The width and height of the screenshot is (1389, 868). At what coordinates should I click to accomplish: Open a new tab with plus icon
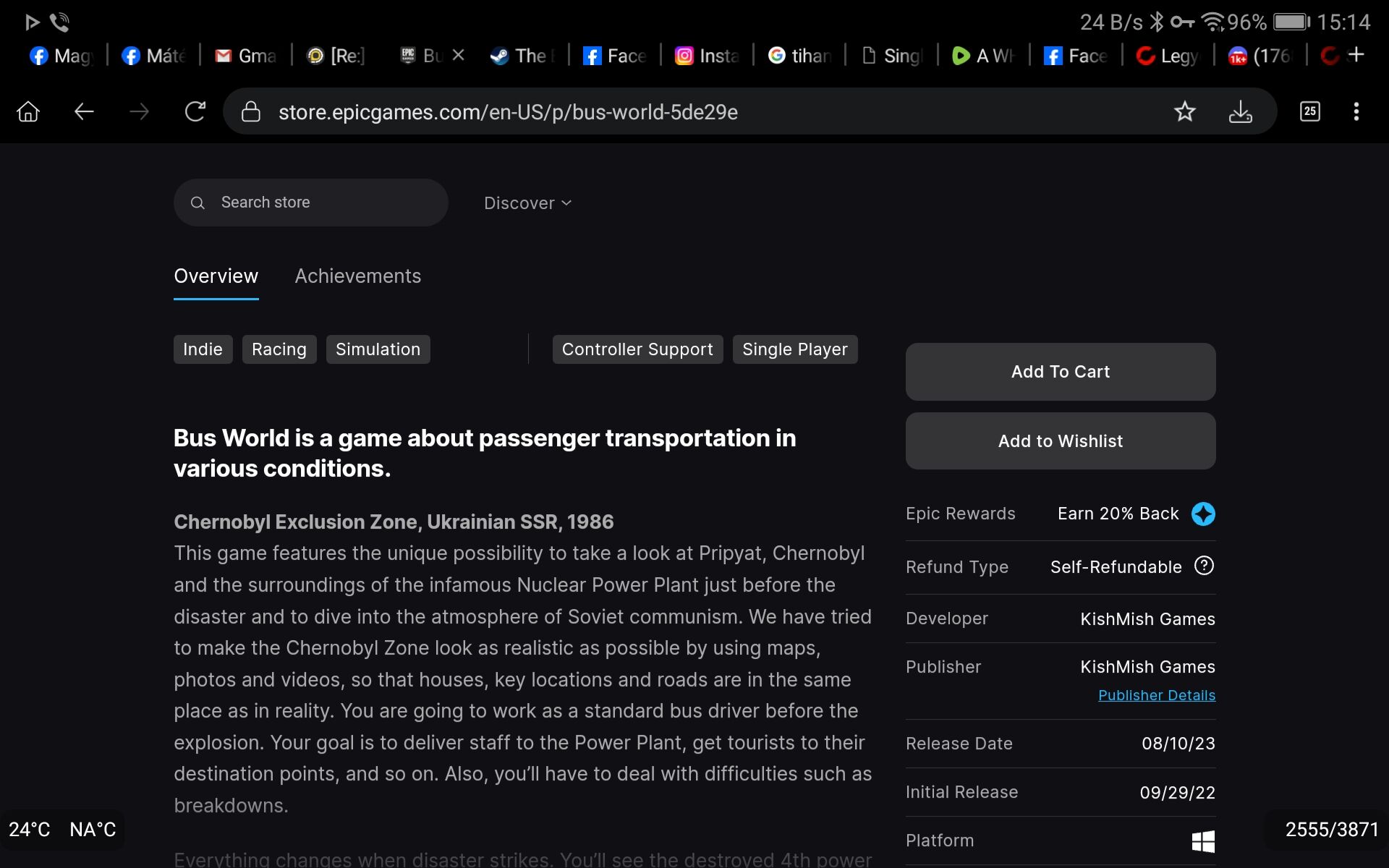click(1356, 55)
